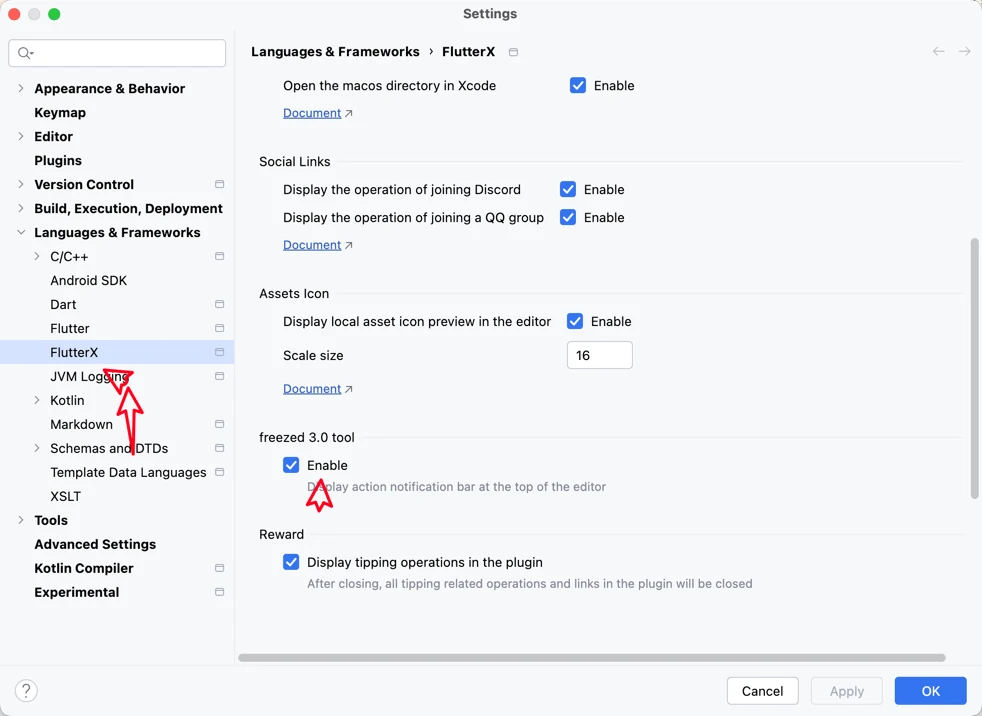
Task: Uncheck Display tipping operations in the plugin
Action: pos(291,562)
